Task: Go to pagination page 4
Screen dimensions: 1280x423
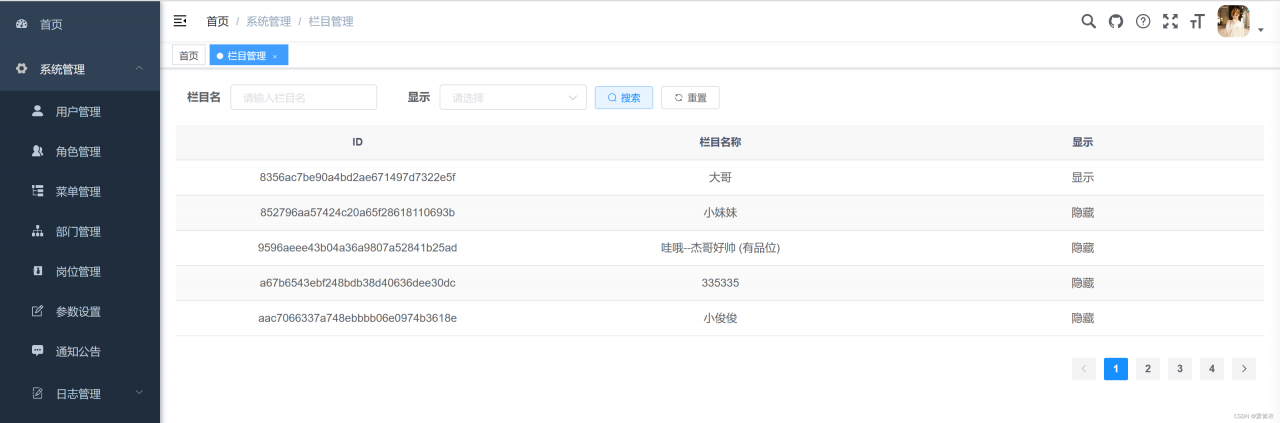Action: coord(1212,369)
